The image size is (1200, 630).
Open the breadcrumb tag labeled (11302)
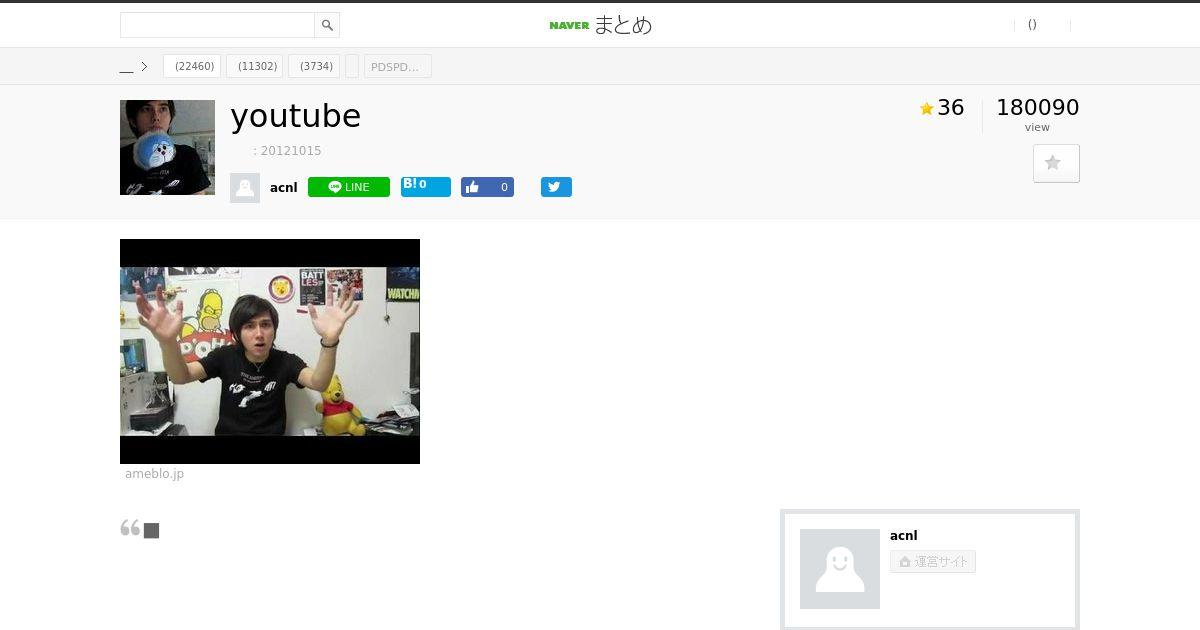pos(255,66)
